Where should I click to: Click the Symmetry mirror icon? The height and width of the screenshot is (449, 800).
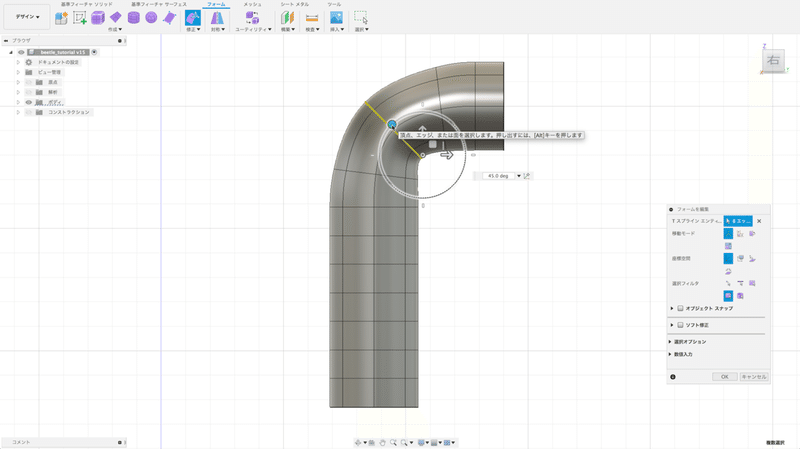click(217, 18)
